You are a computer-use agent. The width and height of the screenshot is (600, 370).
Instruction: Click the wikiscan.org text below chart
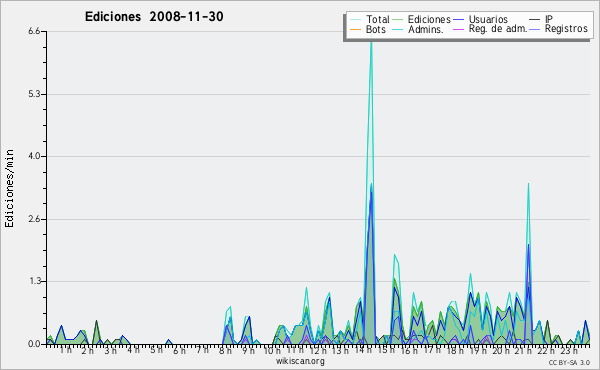tap(300, 361)
